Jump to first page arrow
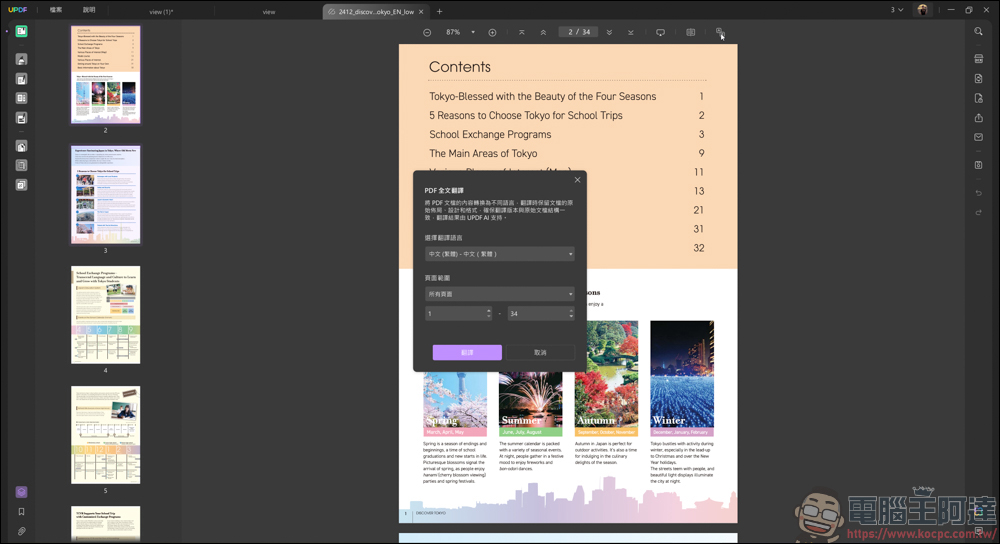This screenshot has width=1000, height=544. click(522, 33)
